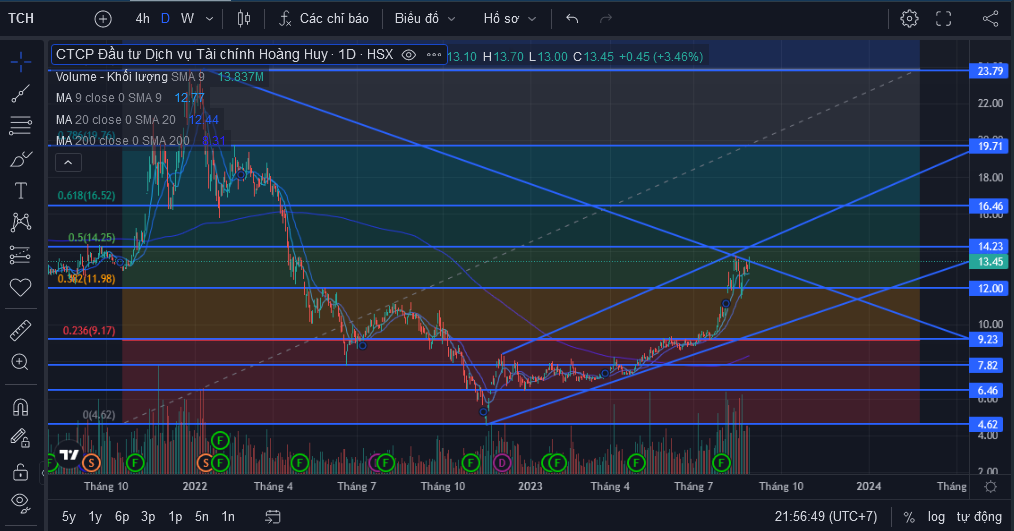Click the candlestick chart type icon
Screen dimensions: 1014x531
[244, 19]
